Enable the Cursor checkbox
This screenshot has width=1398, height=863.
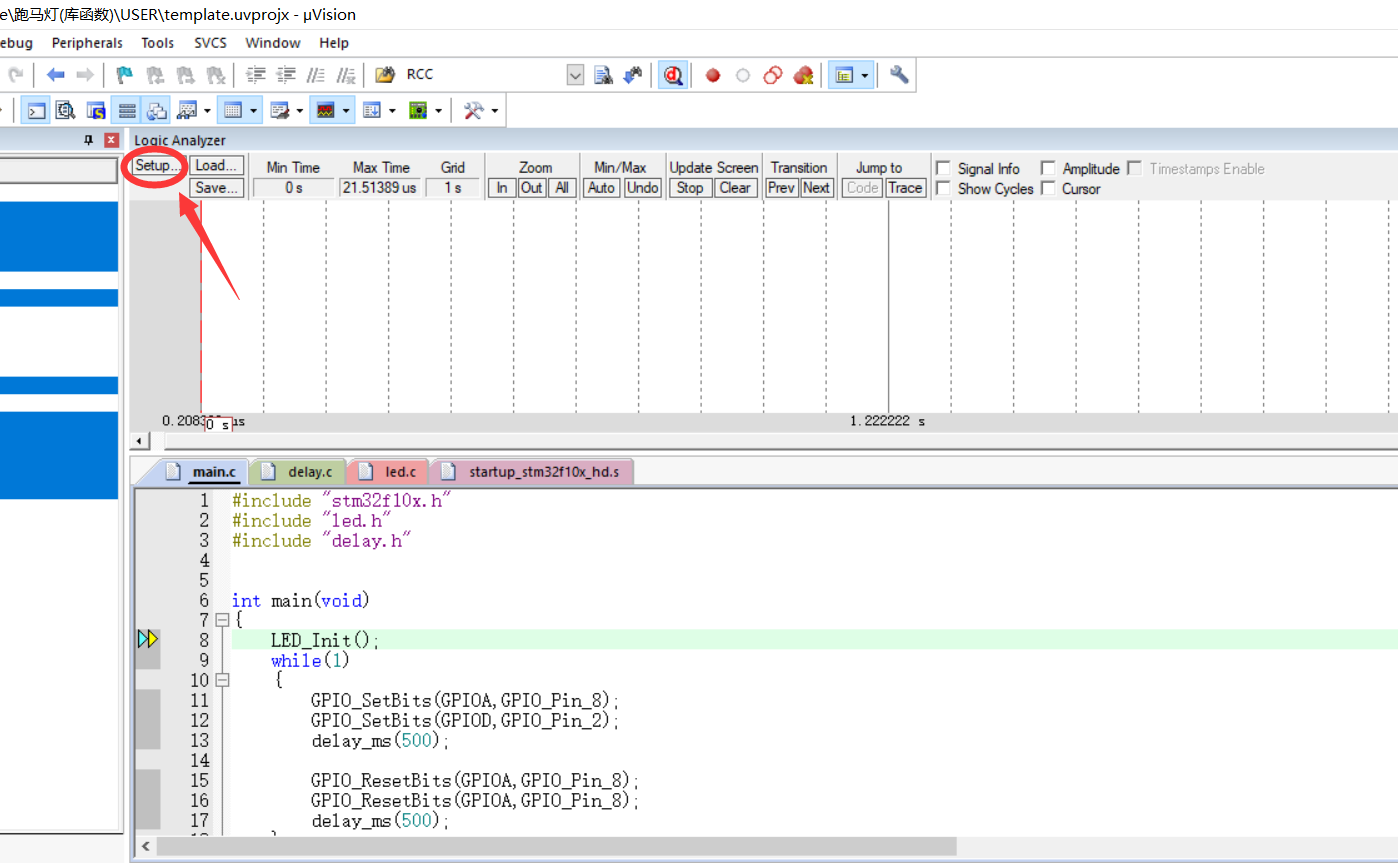(1048, 188)
